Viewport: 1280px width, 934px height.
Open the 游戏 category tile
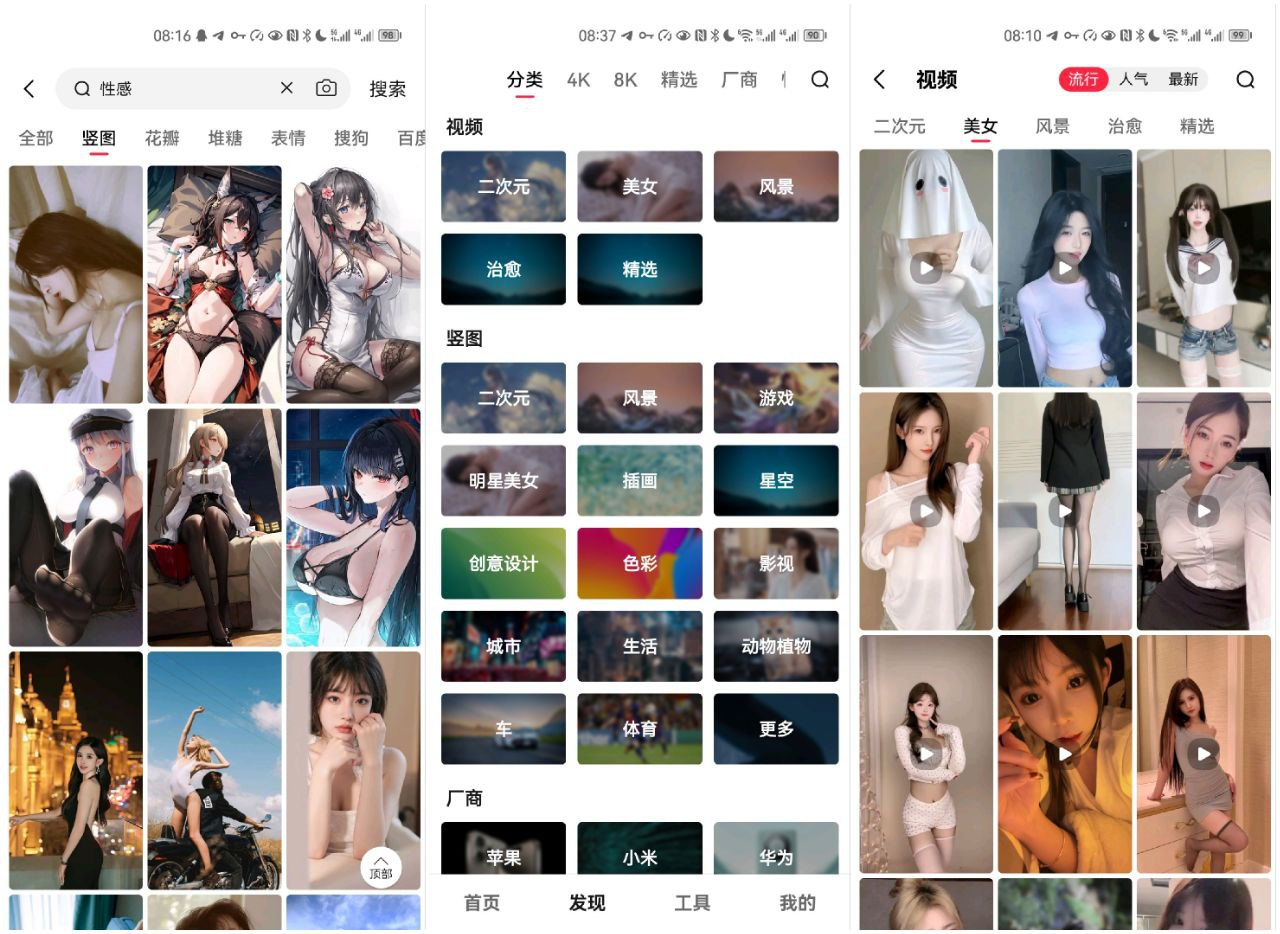(776, 398)
